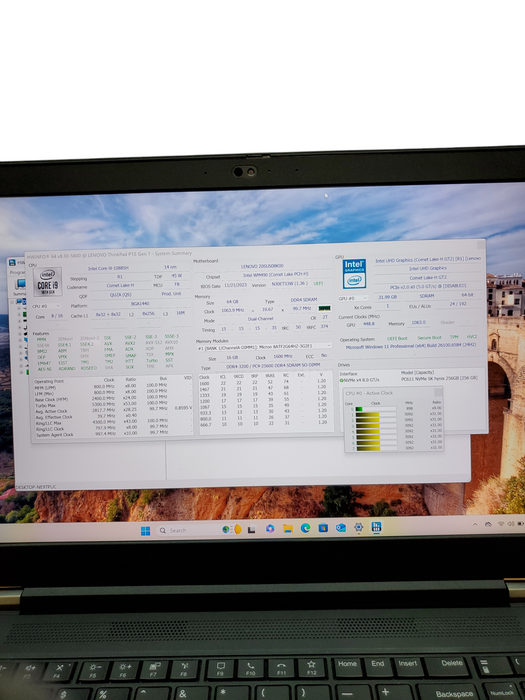Click the BIOS date '11/21/2023'
This screenshot has width=525, height=700.
coord(235,285)
